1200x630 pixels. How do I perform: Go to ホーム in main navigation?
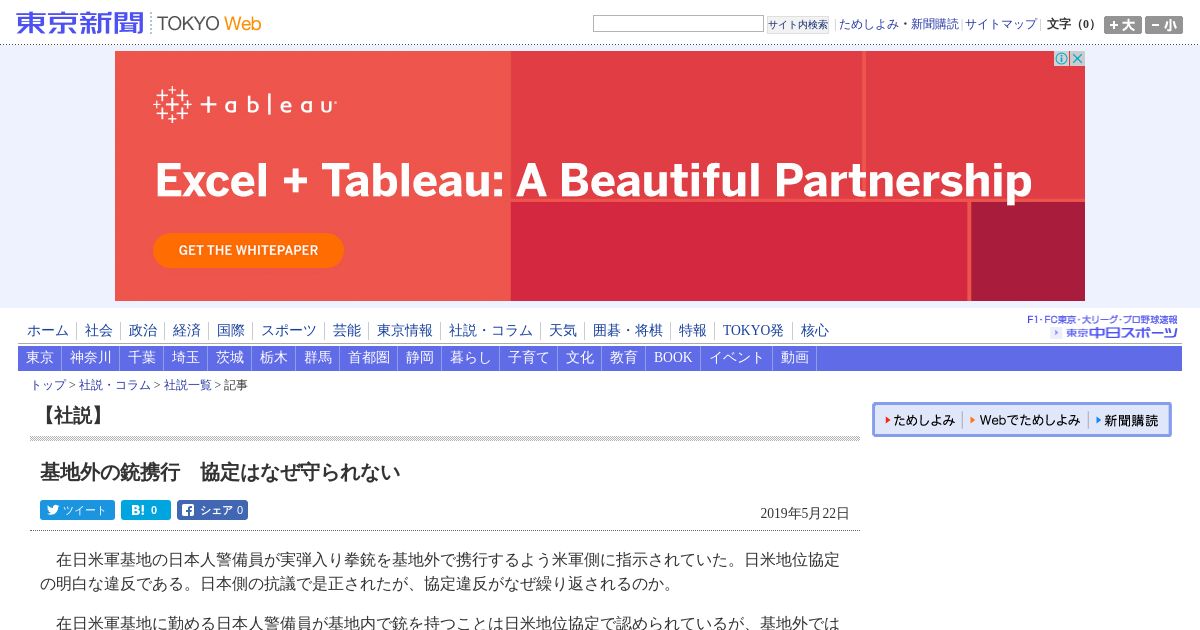pyautogui.click(x=48, y=331)
